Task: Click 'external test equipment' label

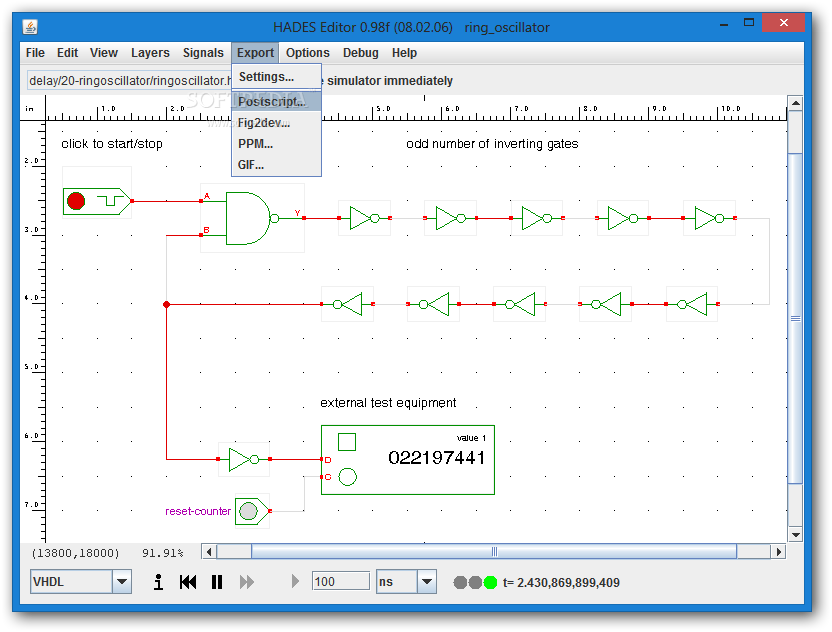Action: tap(388, 403)
